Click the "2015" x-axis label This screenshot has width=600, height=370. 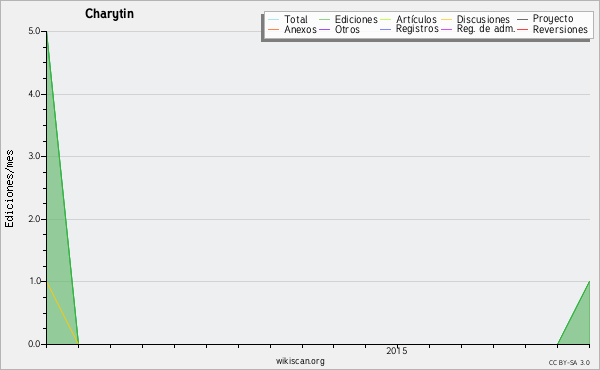tap(397, 351)
